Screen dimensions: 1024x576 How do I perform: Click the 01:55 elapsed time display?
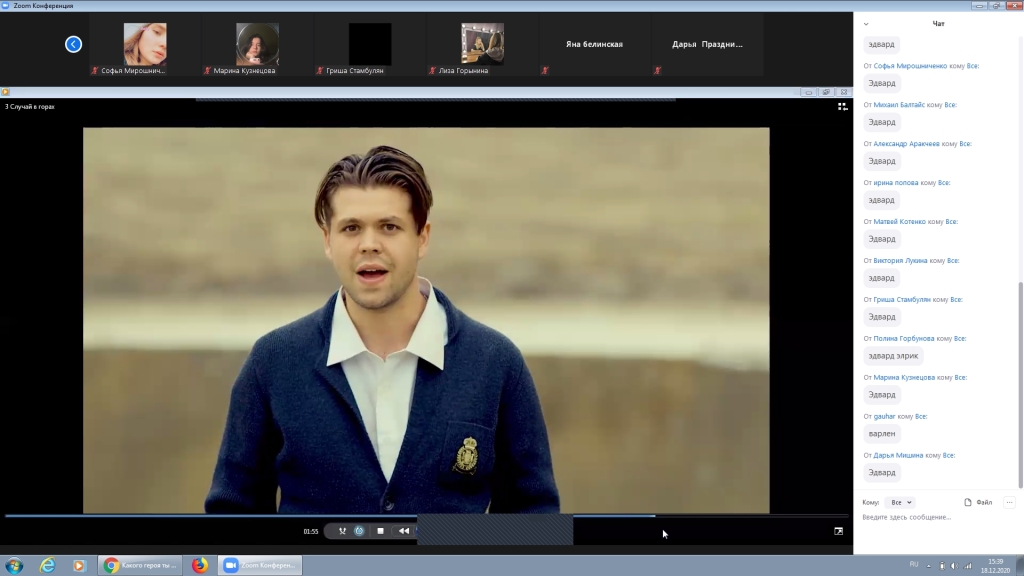pos(311,532)
